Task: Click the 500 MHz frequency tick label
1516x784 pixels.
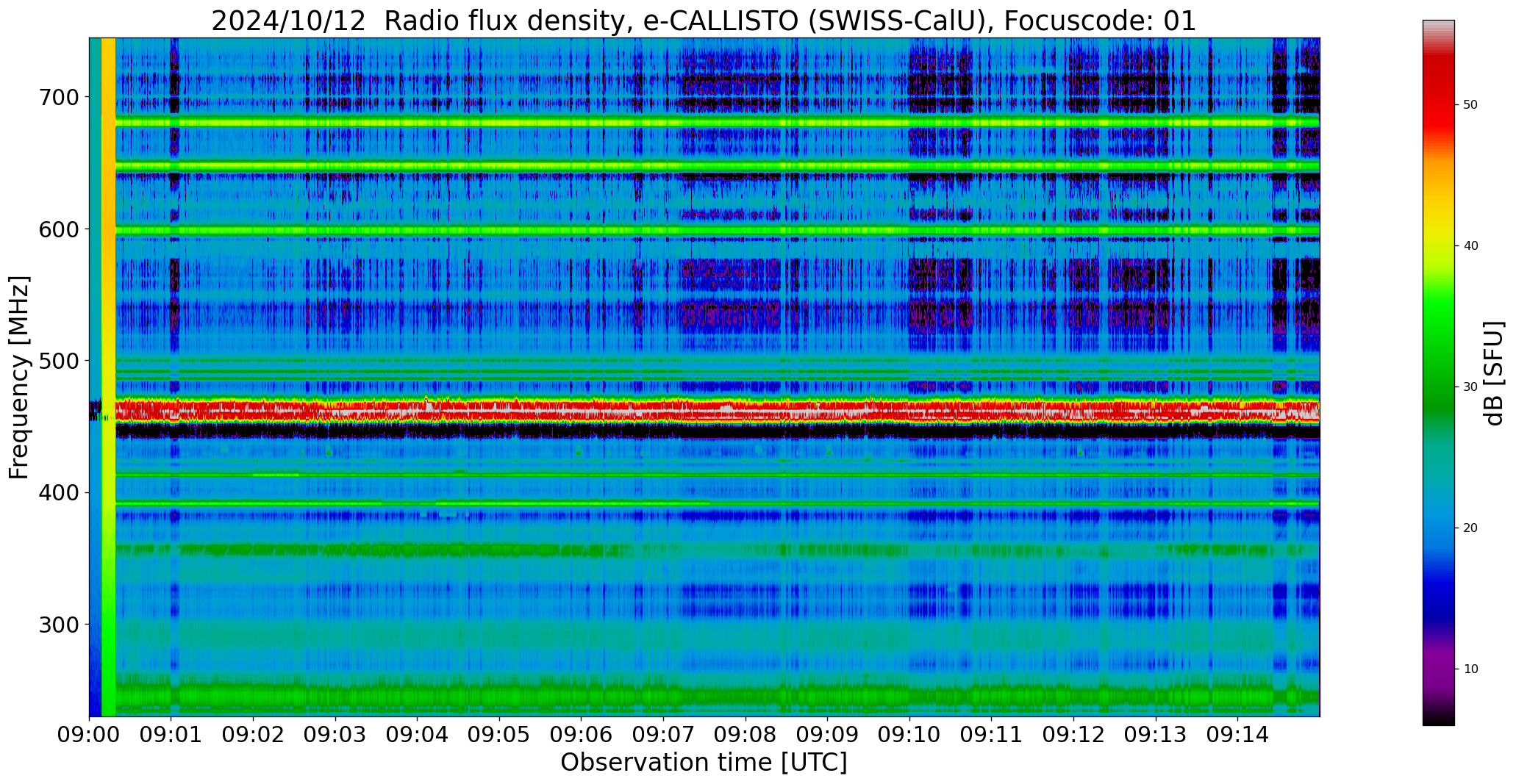Action: [59, 361]
